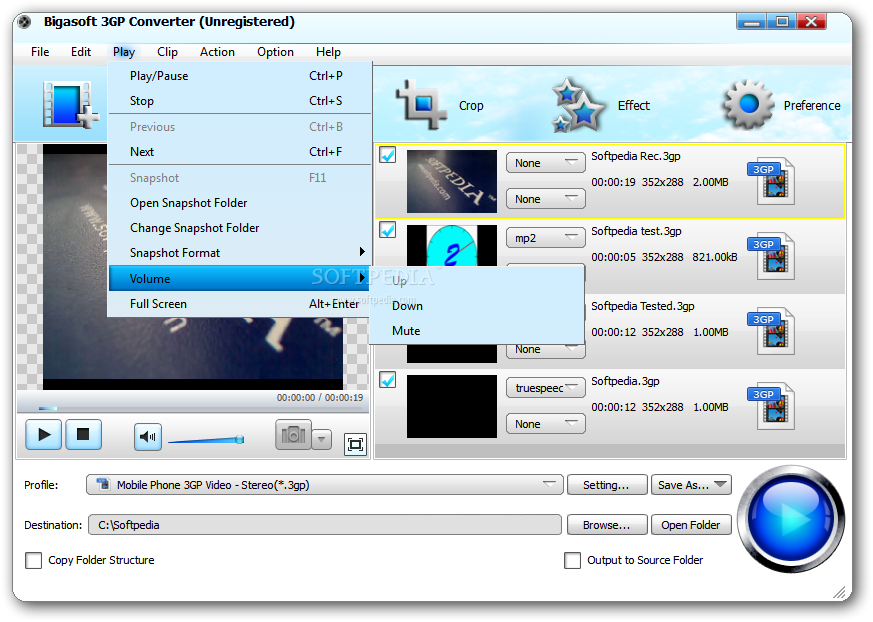Open the Save As... dropdown button

point(691,484)
